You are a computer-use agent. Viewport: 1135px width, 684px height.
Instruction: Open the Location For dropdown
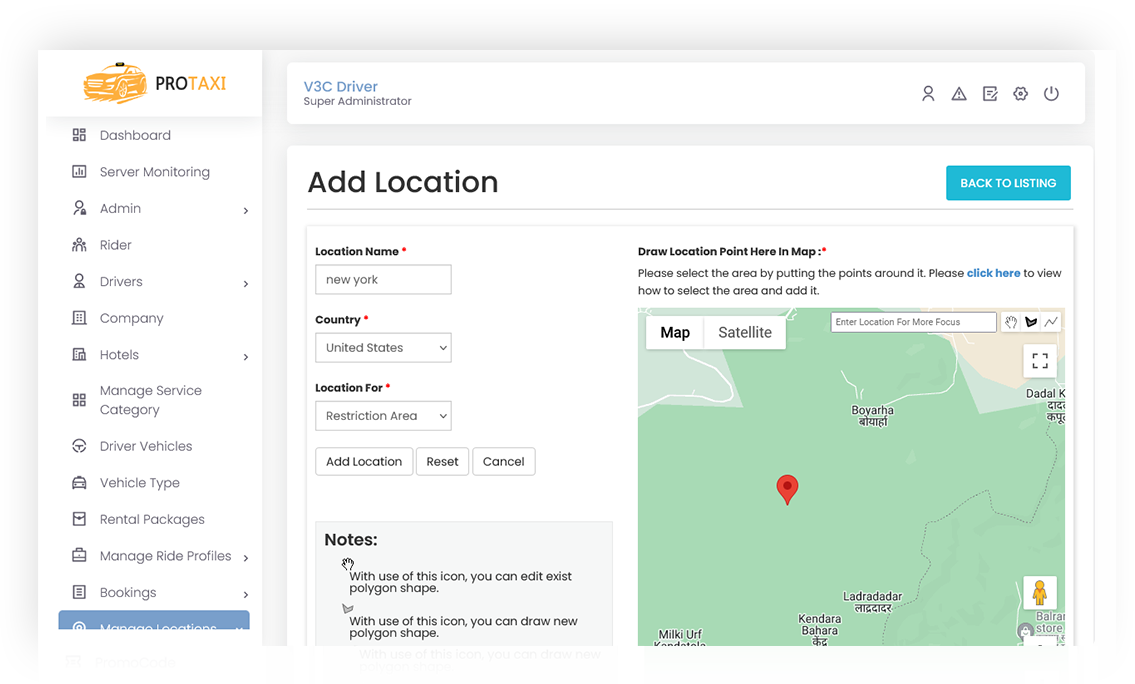coord(383,415)
